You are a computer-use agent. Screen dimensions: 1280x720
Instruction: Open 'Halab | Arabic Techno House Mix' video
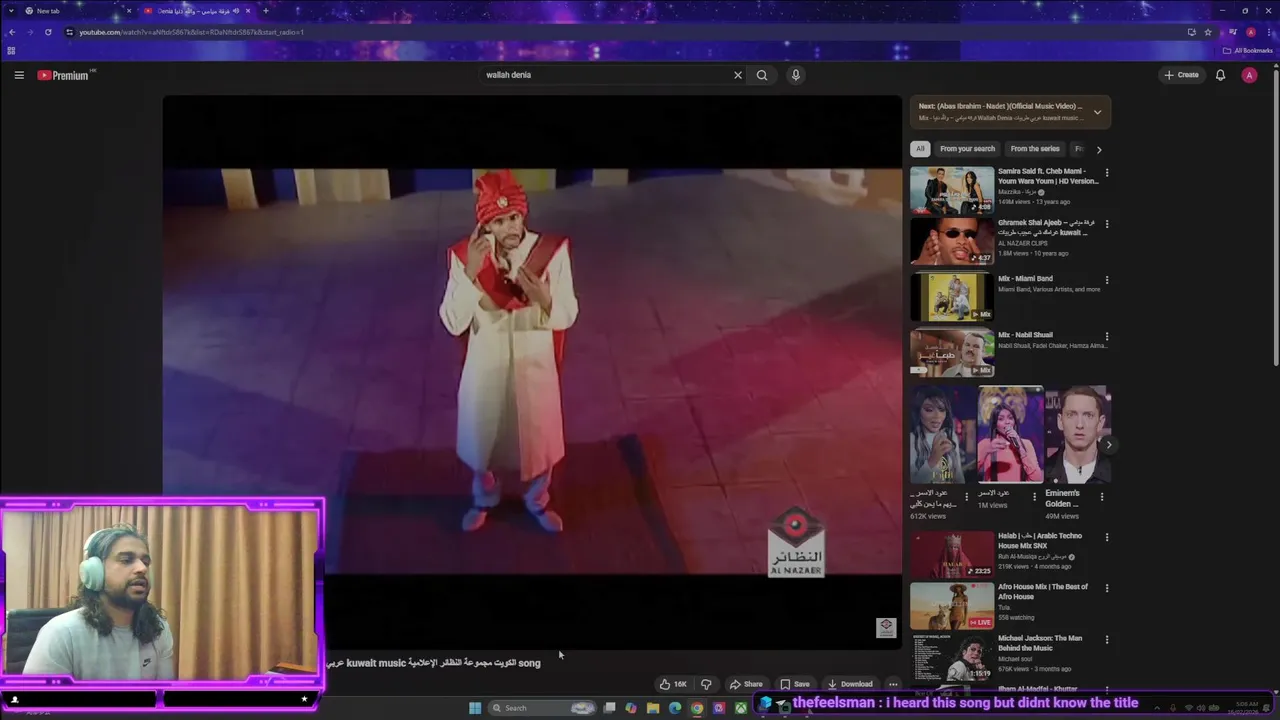[x=952, y=554]
